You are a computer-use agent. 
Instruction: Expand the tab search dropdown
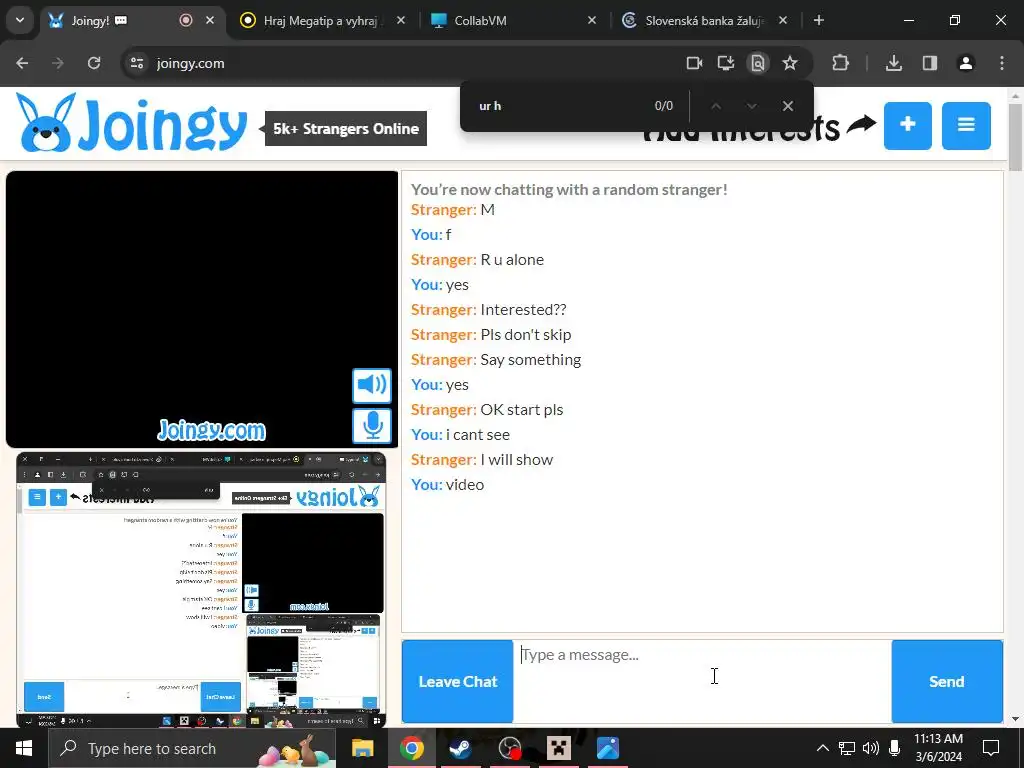20,20
